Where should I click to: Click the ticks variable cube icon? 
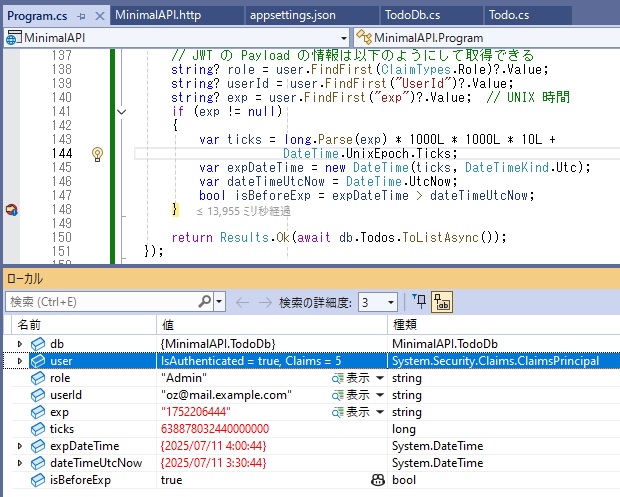coord(38,429)
